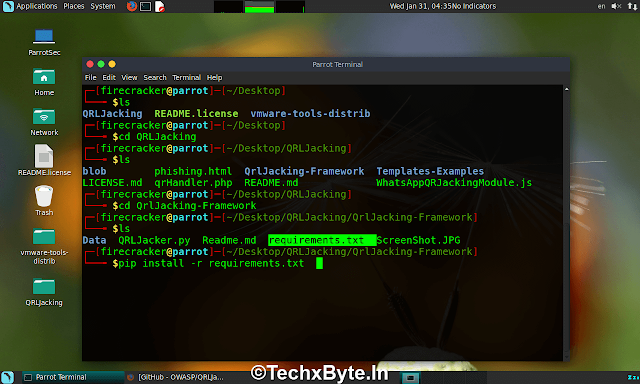Click Templates-Examples in terminal listing
The width and height of the screenshot is (640, 384).
[x=430, y=171]
